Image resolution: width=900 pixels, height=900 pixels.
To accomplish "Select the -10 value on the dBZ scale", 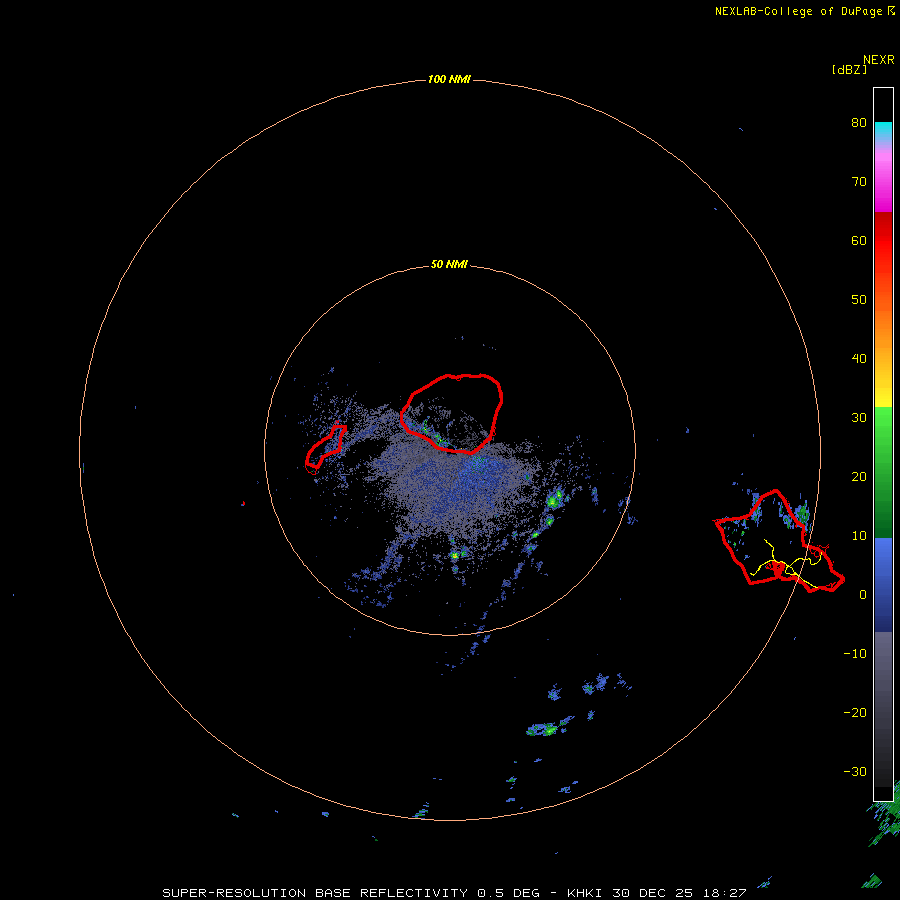I will tap(855, 654).
